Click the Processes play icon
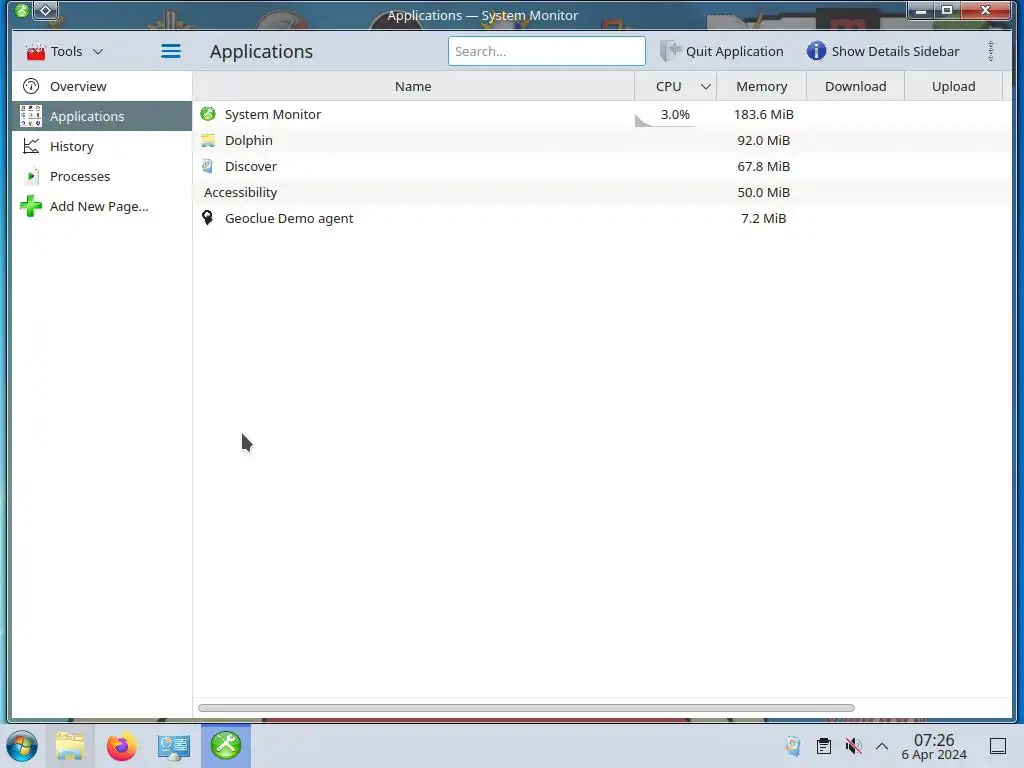This screenshot has height=768, width=1024. click(31, 176)
